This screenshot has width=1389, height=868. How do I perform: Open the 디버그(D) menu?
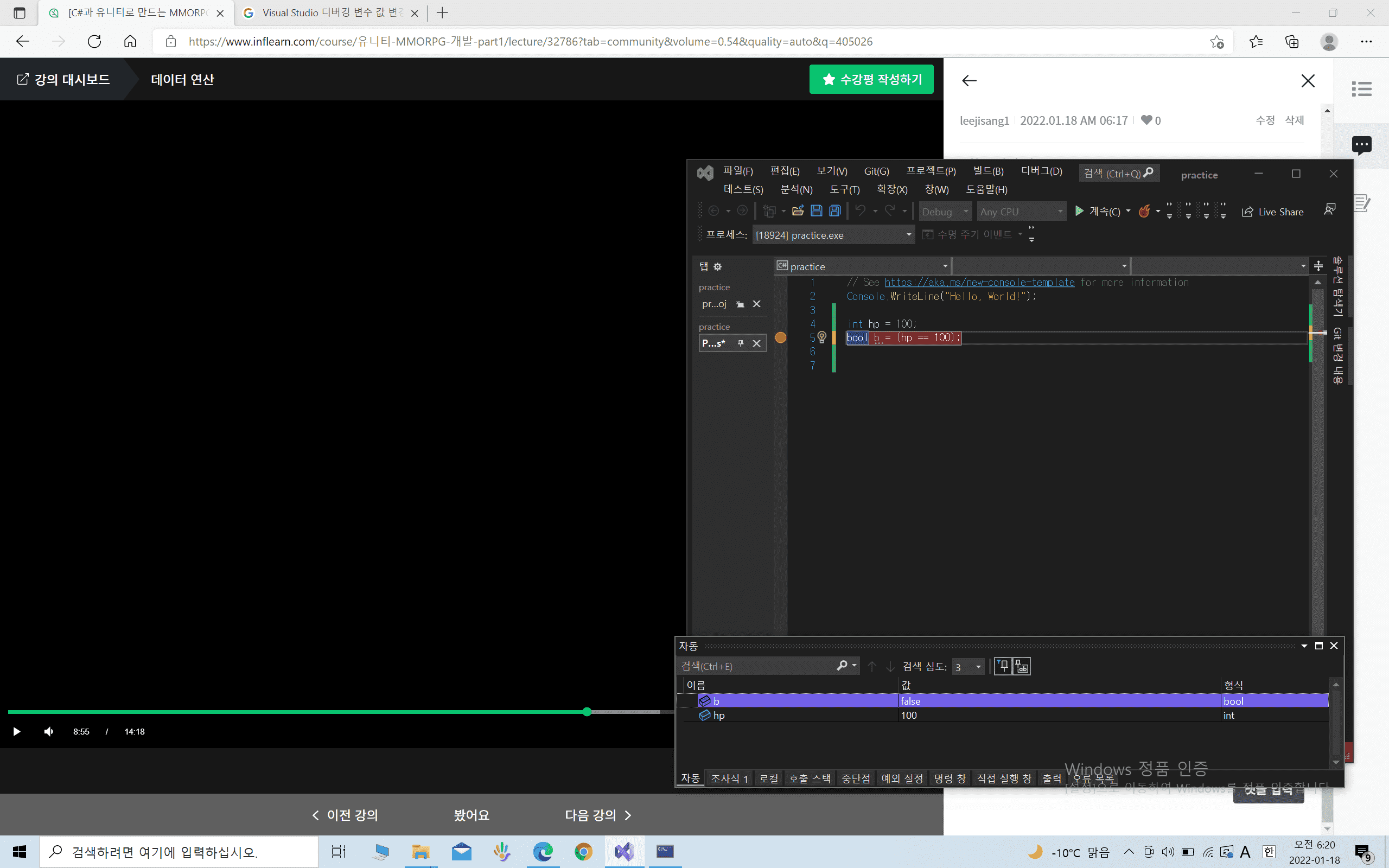pos(1041,171)
